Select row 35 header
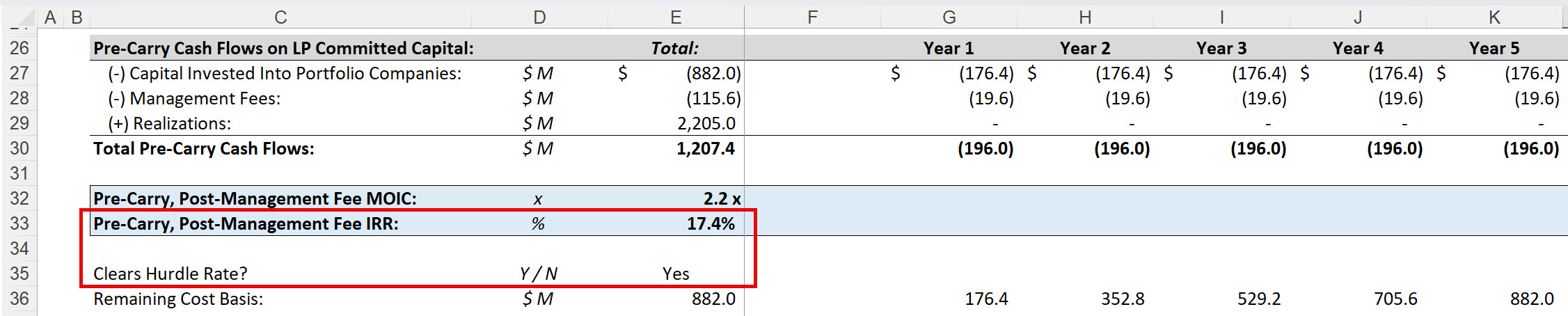This screenshot has height=316, width=1568. [19, 274]
